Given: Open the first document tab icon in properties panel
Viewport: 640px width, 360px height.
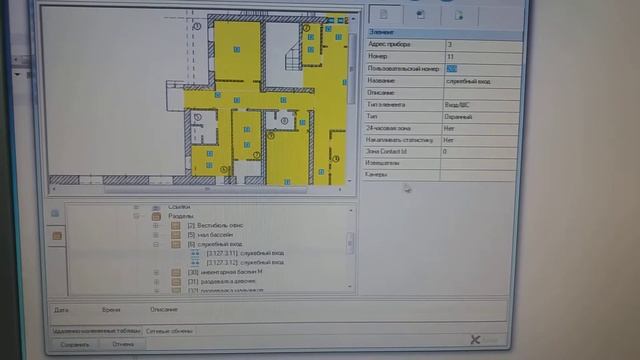Looking at the screenshot, I should pos(384,15).
